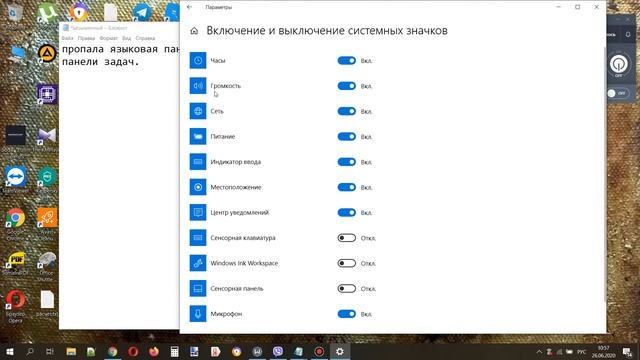Viewport: 640px width, 360px height.
Task: Open Chrome from the taskbar
Action: 112,351
